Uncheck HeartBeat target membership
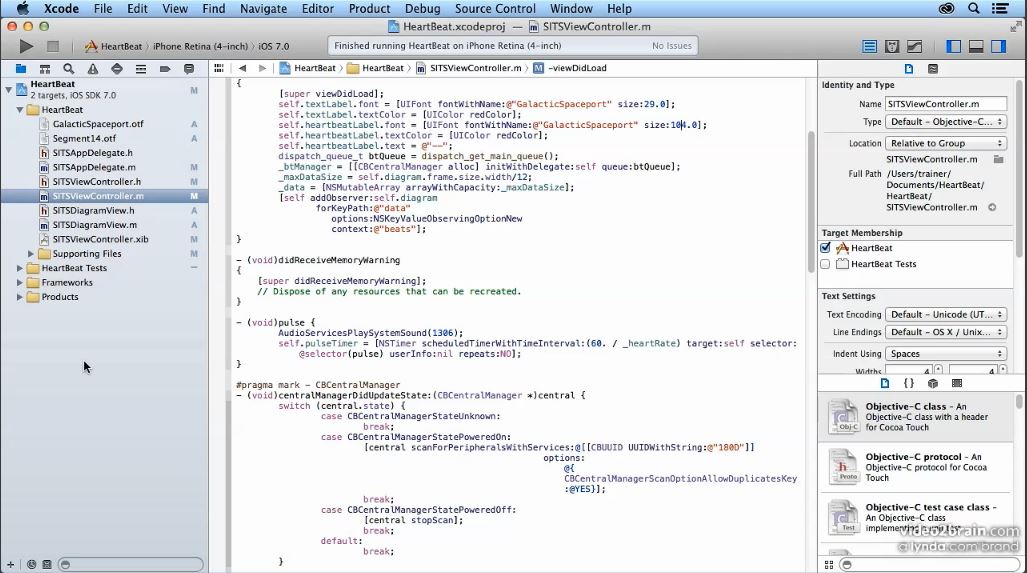 pos(826,248)
